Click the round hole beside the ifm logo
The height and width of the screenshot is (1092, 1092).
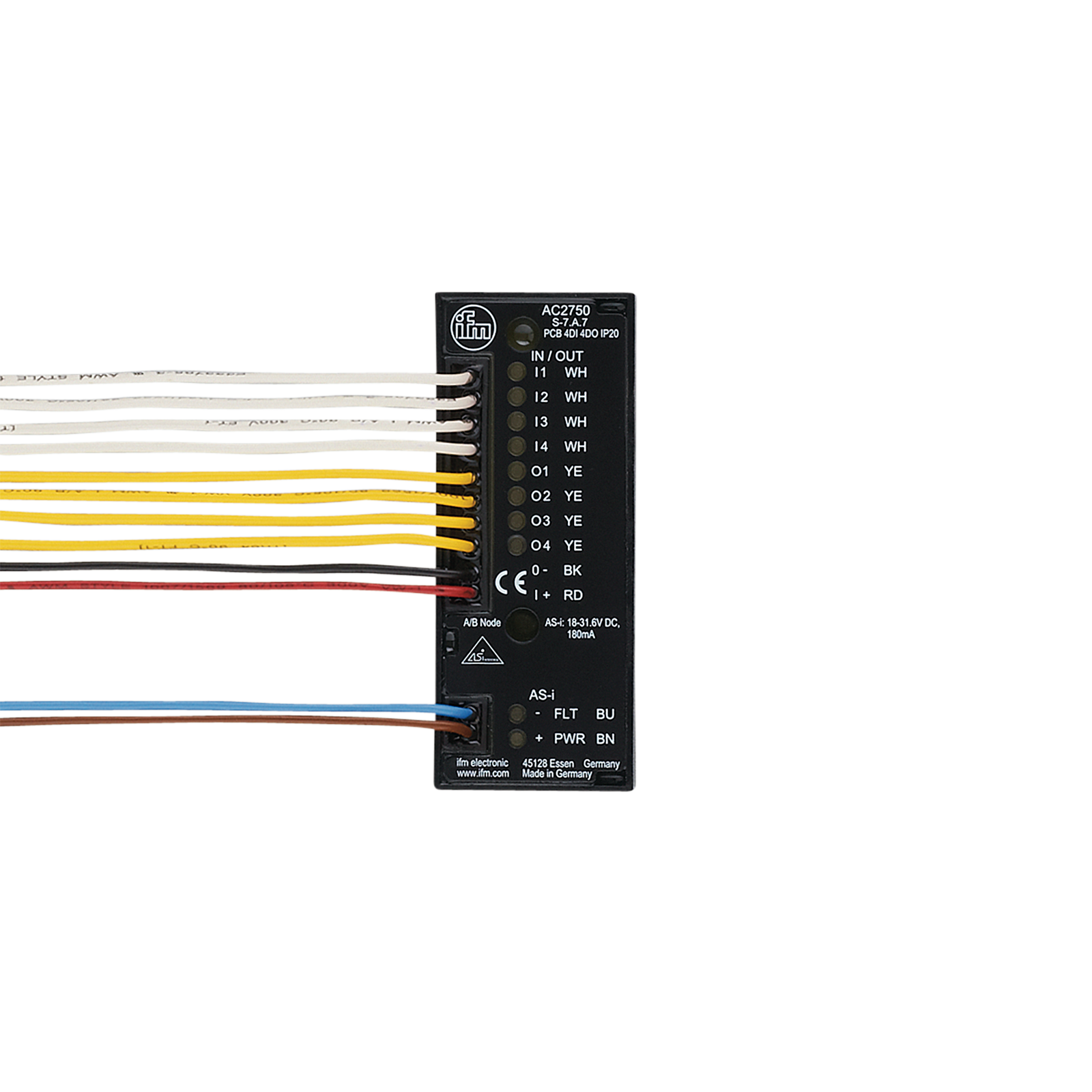[523, 334]
